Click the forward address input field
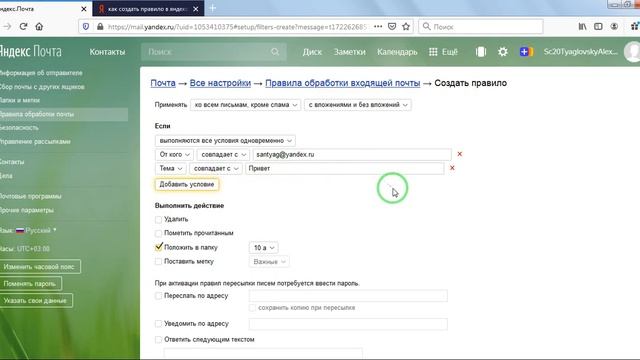 pos(348,296)
